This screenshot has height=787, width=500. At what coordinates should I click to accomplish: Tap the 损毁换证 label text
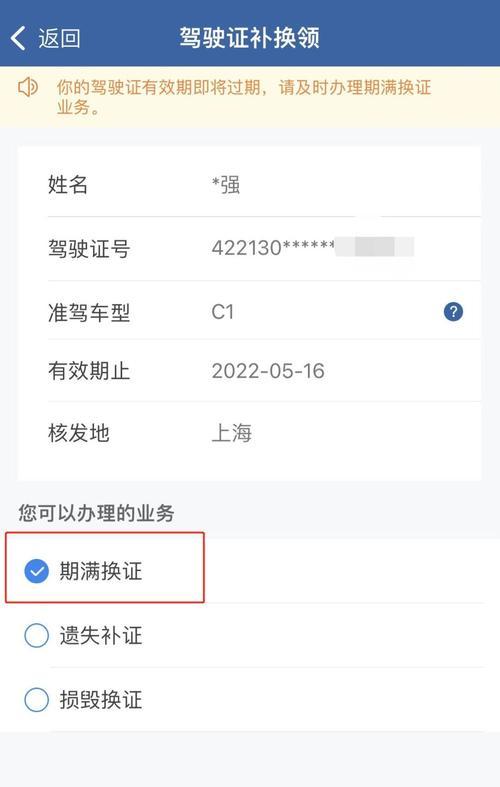tap(101, 699)
